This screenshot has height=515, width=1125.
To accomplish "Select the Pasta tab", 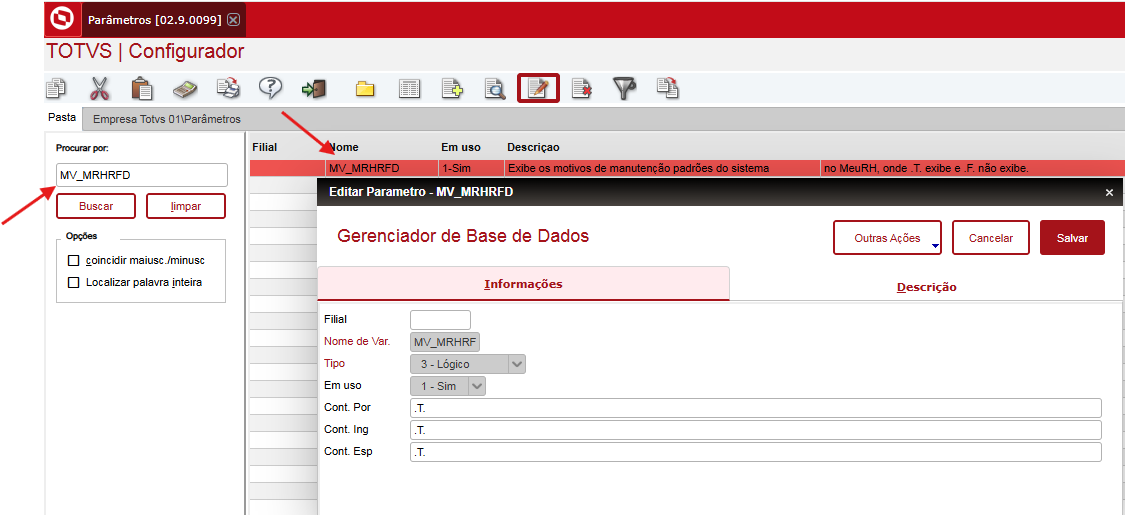I will tap(62, 116).
